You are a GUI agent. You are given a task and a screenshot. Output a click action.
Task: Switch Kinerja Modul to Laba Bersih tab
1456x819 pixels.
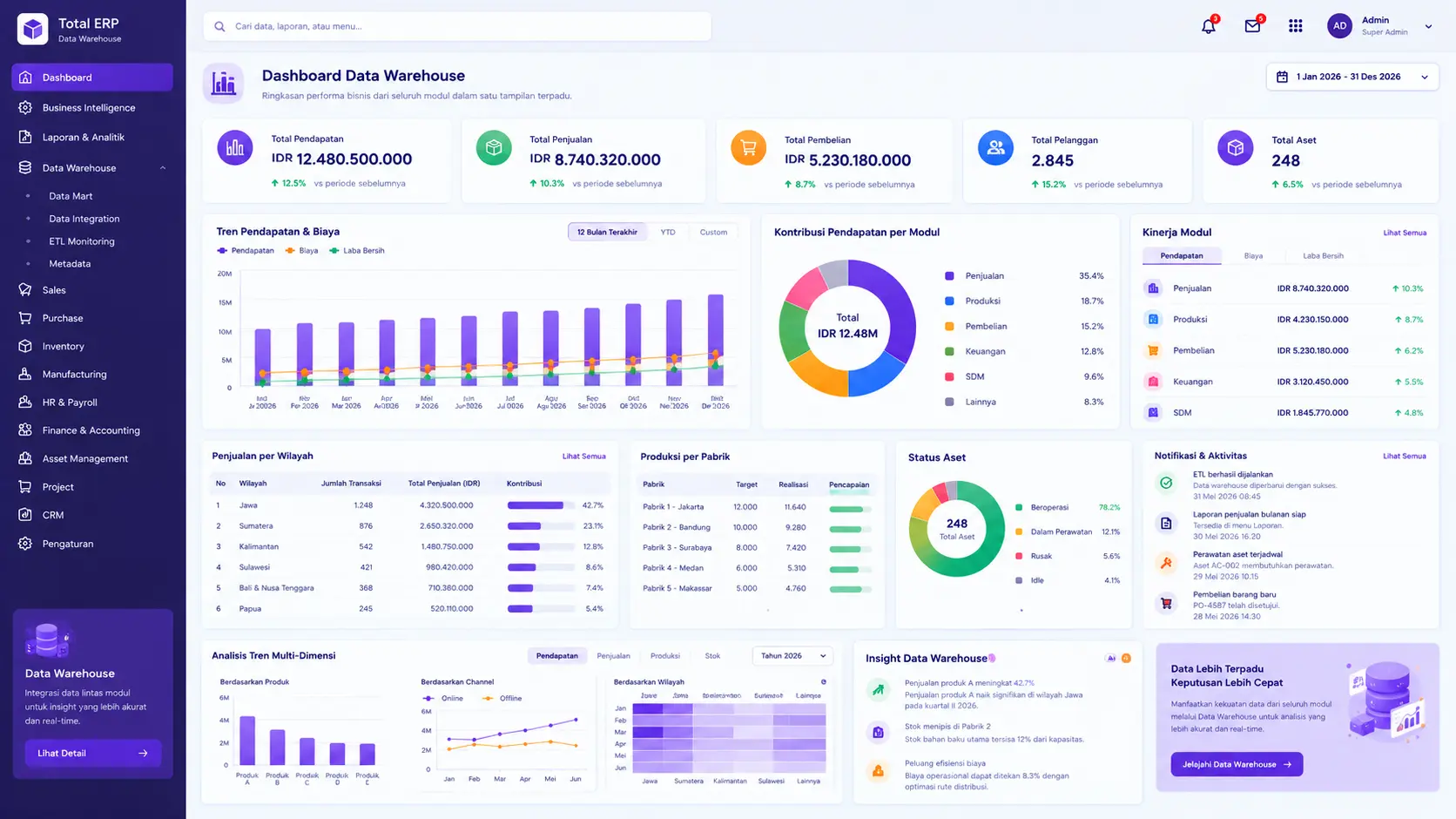pyautogui.click(x=1323, y=256)
